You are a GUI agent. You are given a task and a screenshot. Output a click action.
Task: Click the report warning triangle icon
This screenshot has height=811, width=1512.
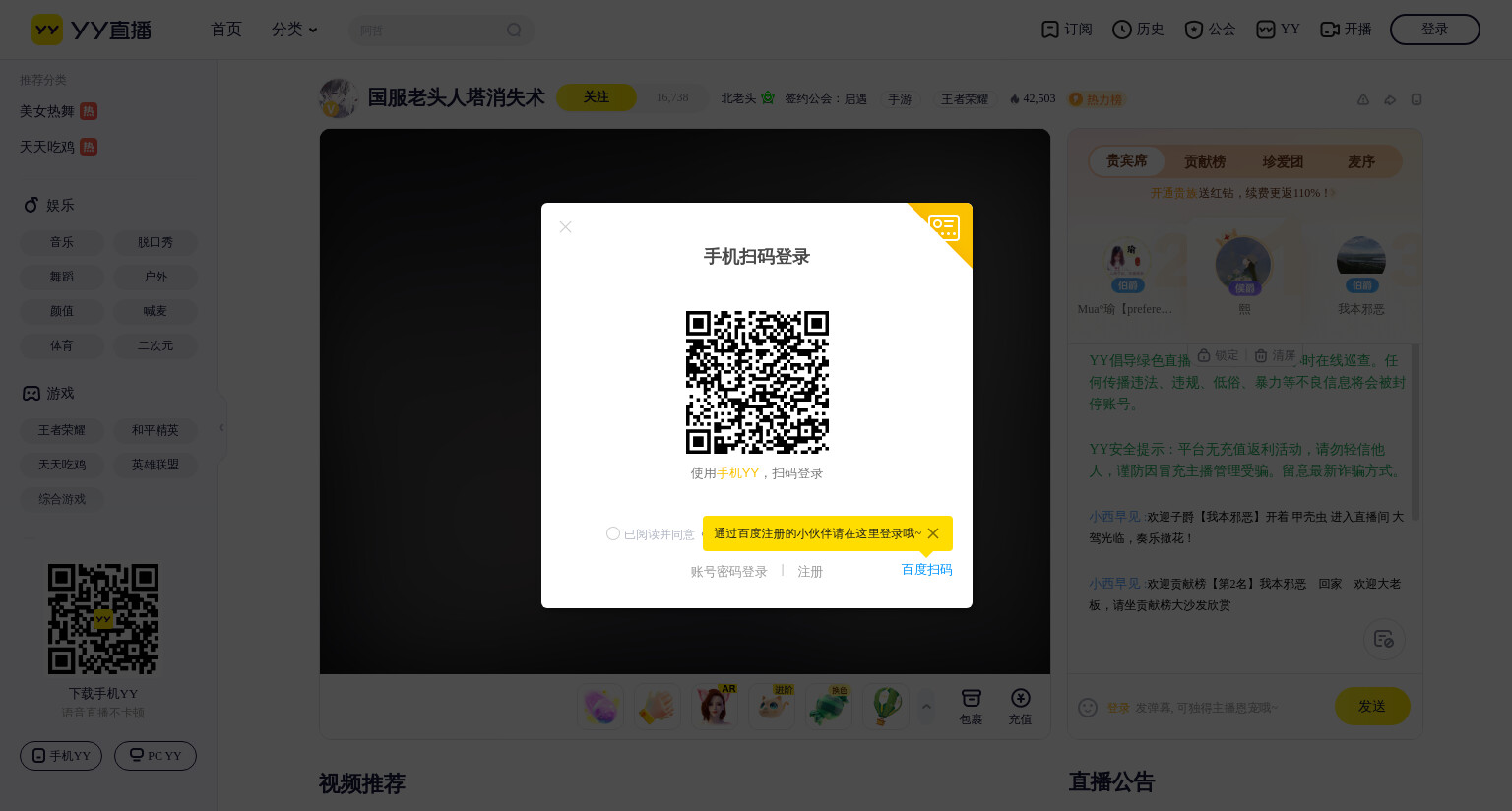tap(1363, 99)
